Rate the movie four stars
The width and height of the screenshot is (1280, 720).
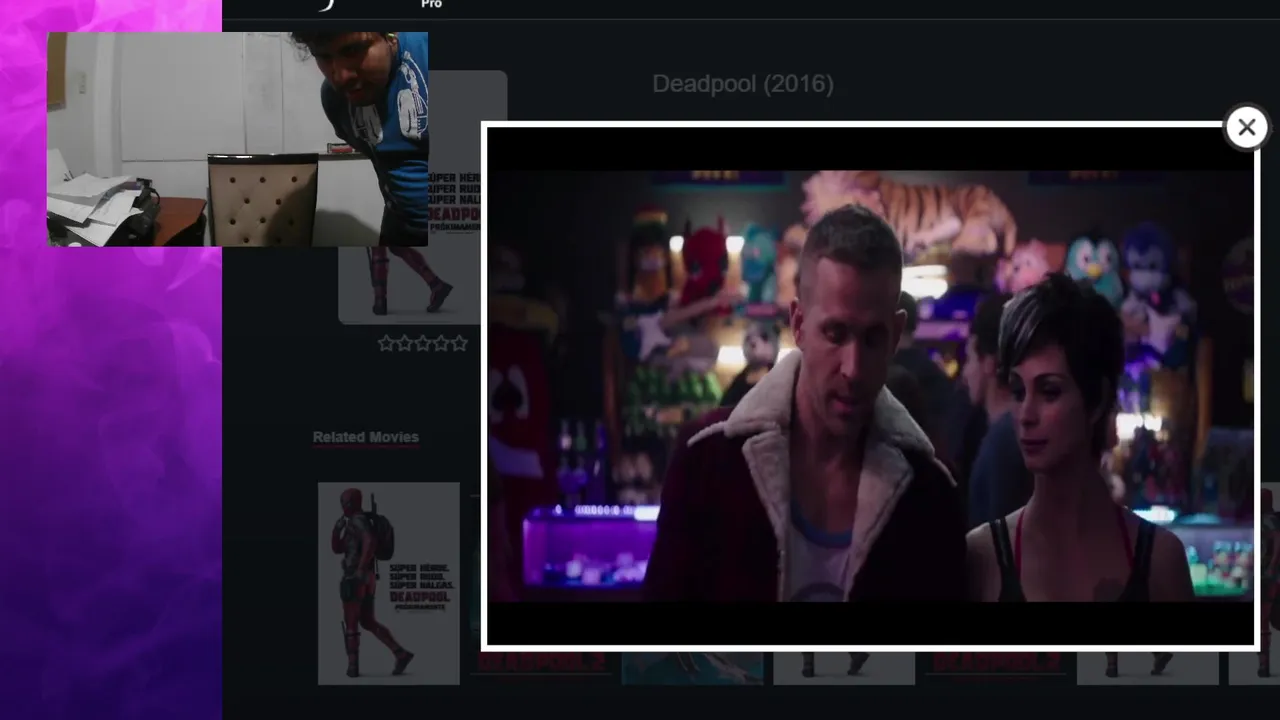[x=440, y=343]
